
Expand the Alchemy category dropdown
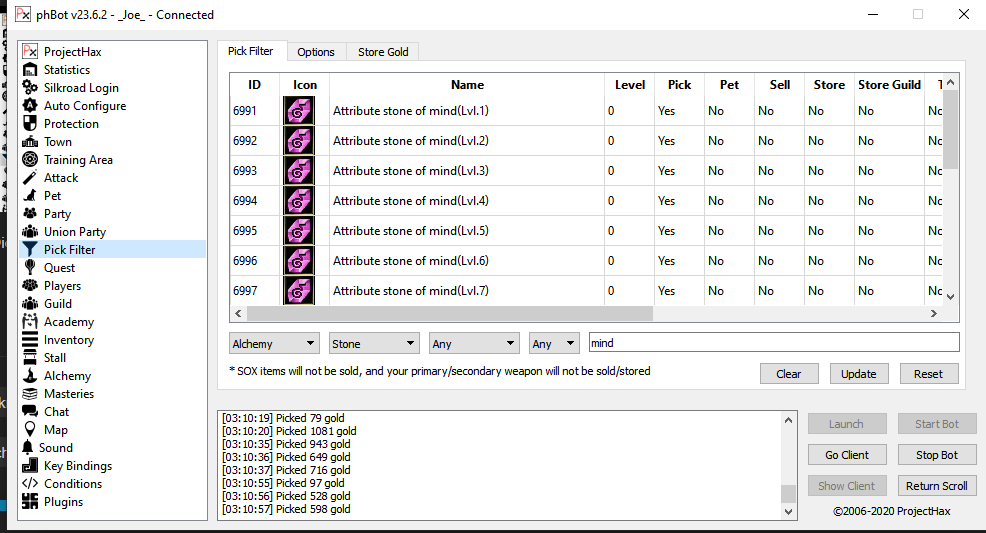[274, 343]
